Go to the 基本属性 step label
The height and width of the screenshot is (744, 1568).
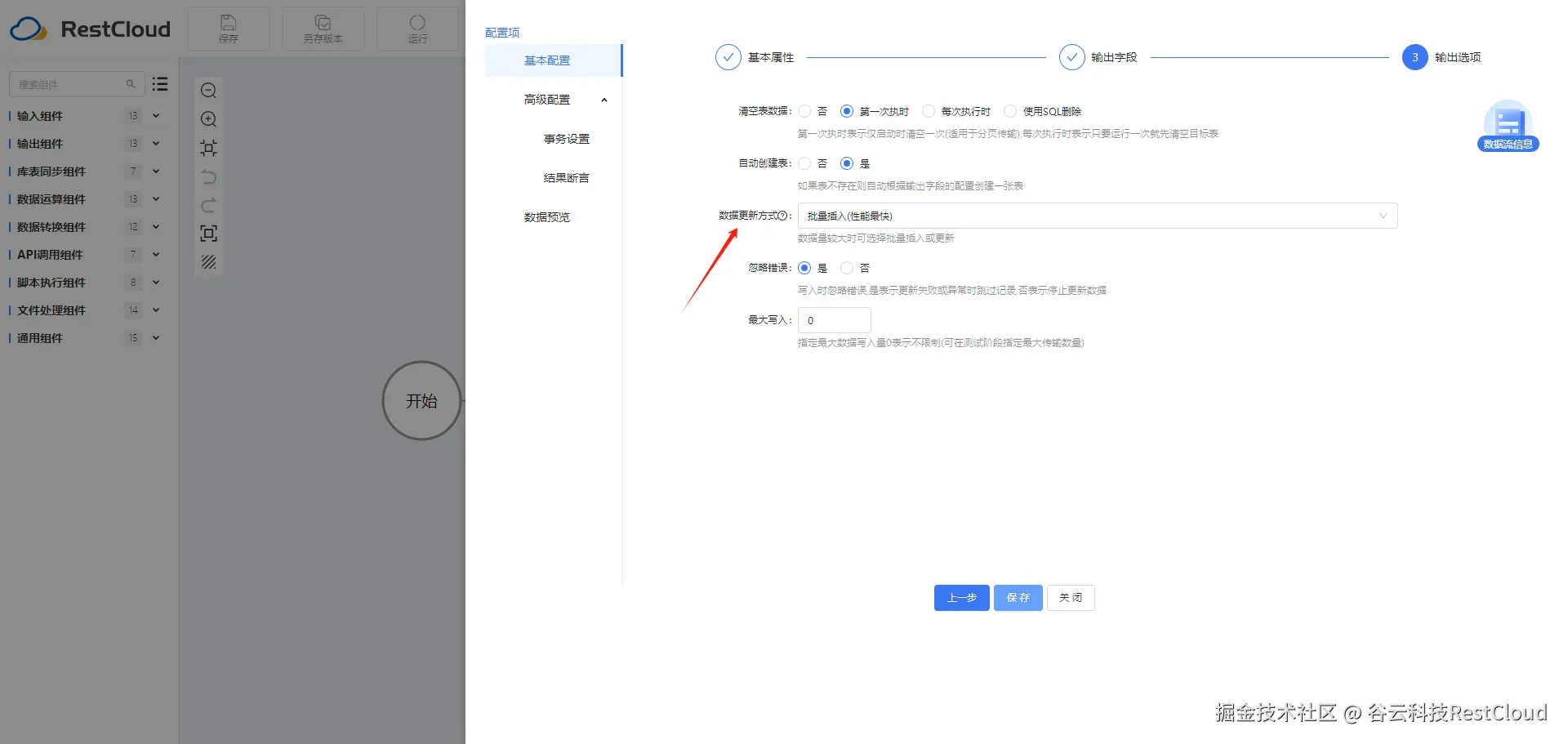pos(771,57)
